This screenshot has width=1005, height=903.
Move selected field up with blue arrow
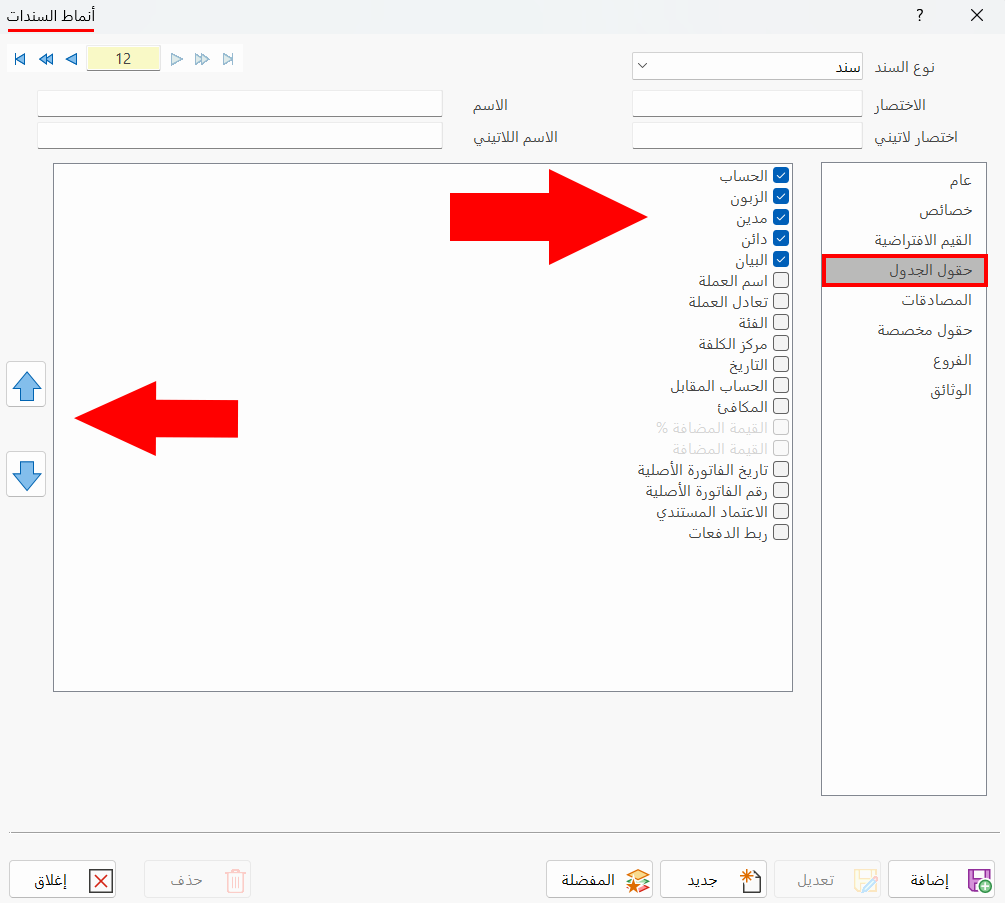point(26,385)
